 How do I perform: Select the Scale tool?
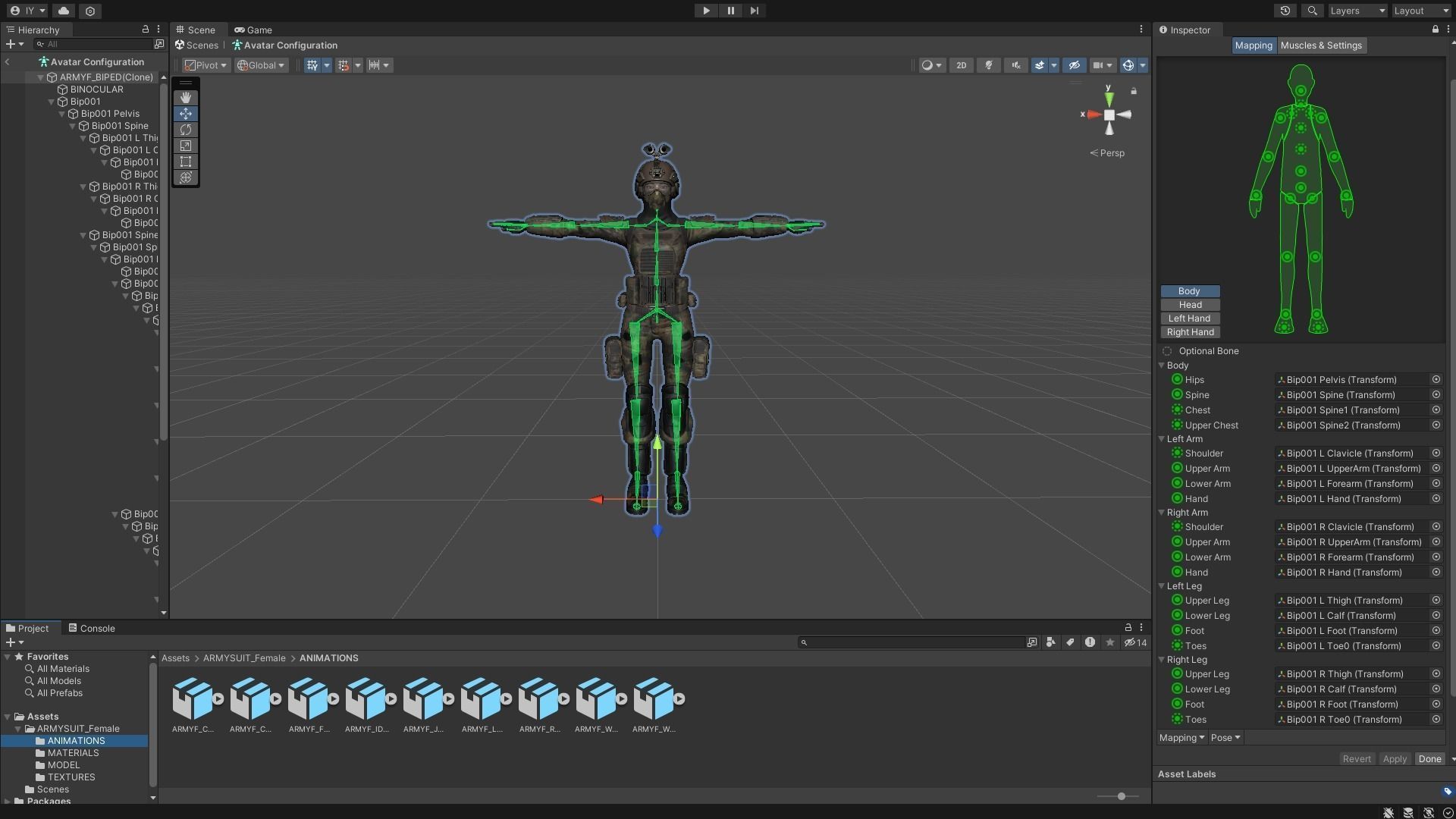pos(186,146)
